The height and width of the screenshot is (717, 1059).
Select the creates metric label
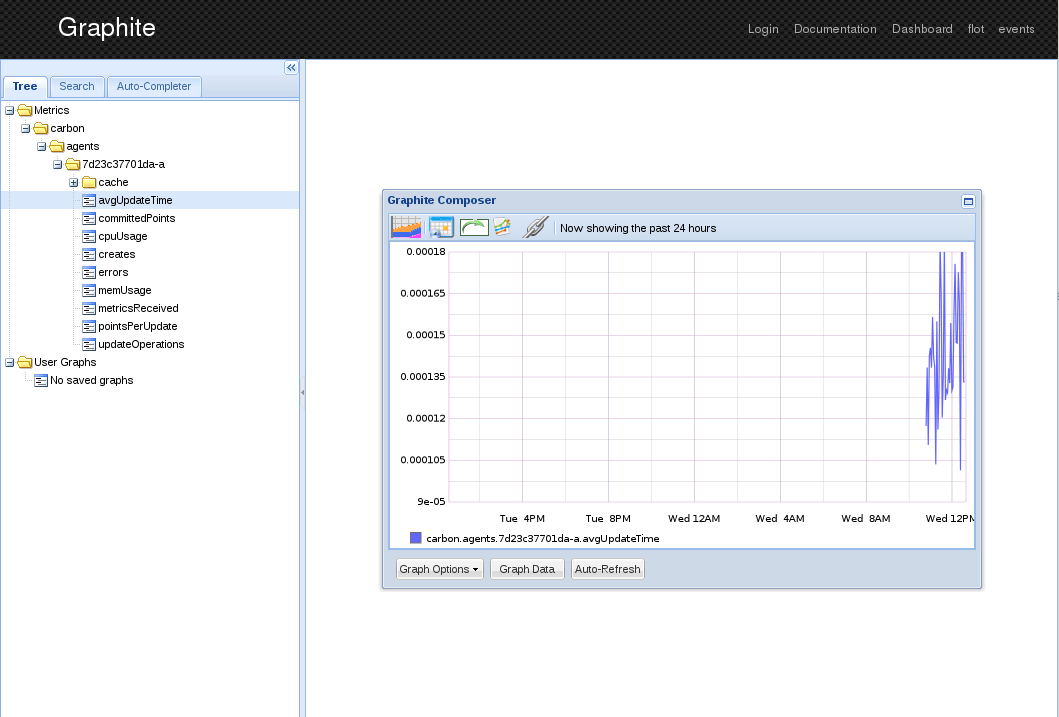tap(117, 255)
